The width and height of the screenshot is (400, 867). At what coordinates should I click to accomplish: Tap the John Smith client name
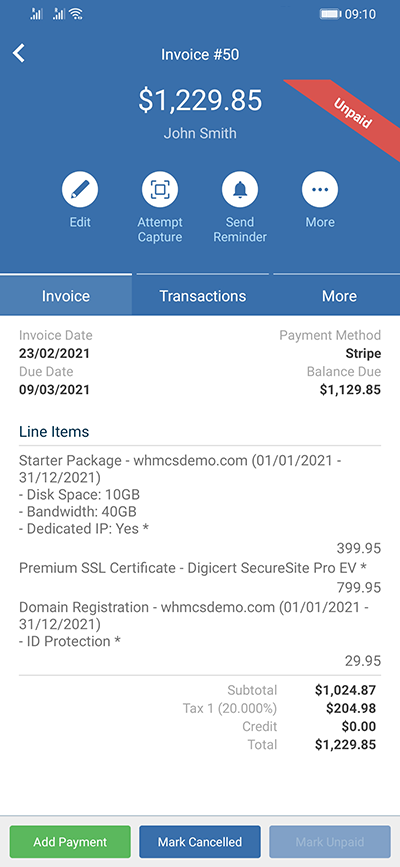click(200, 133)
